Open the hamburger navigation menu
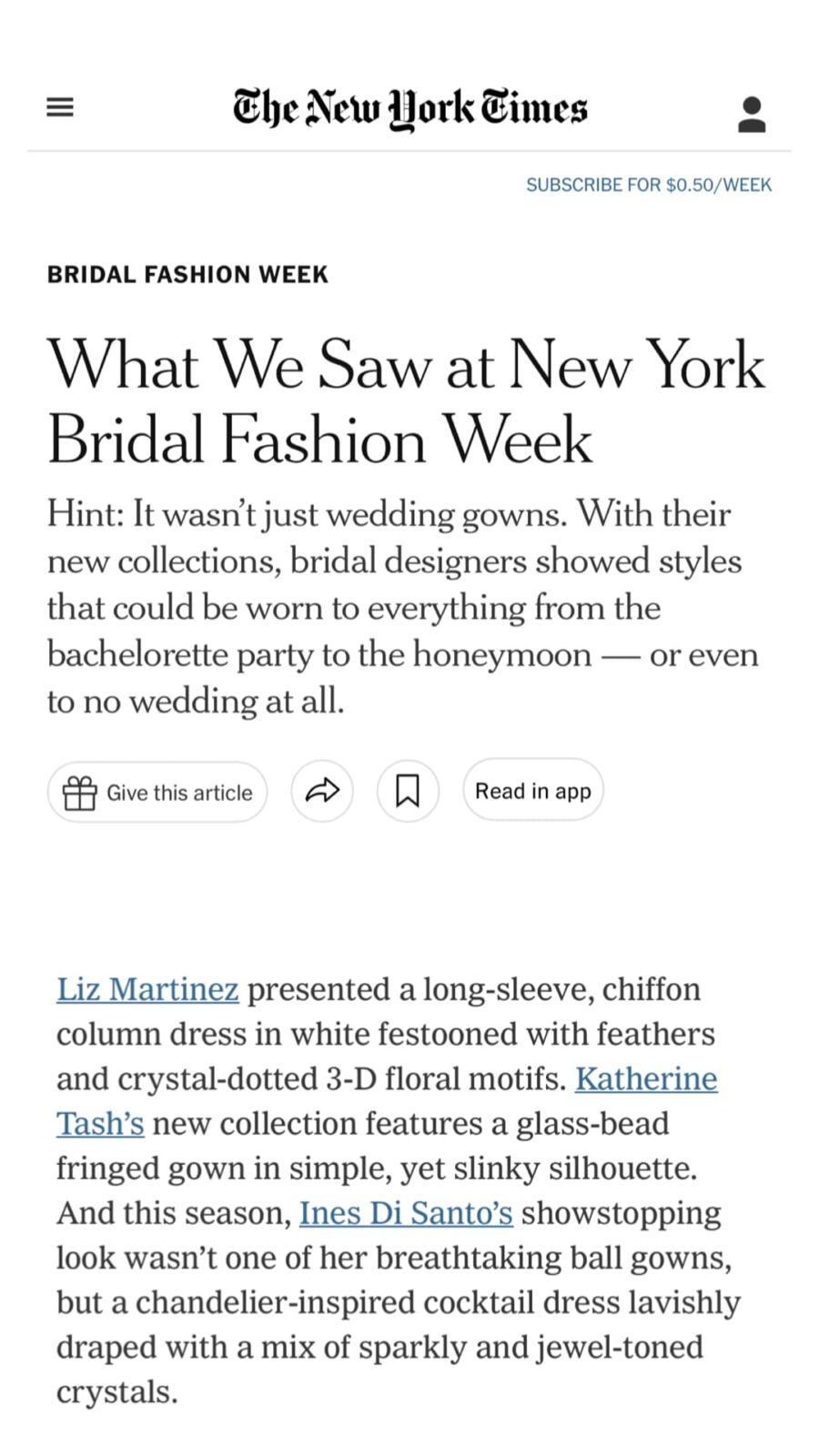 click(60, 107)
